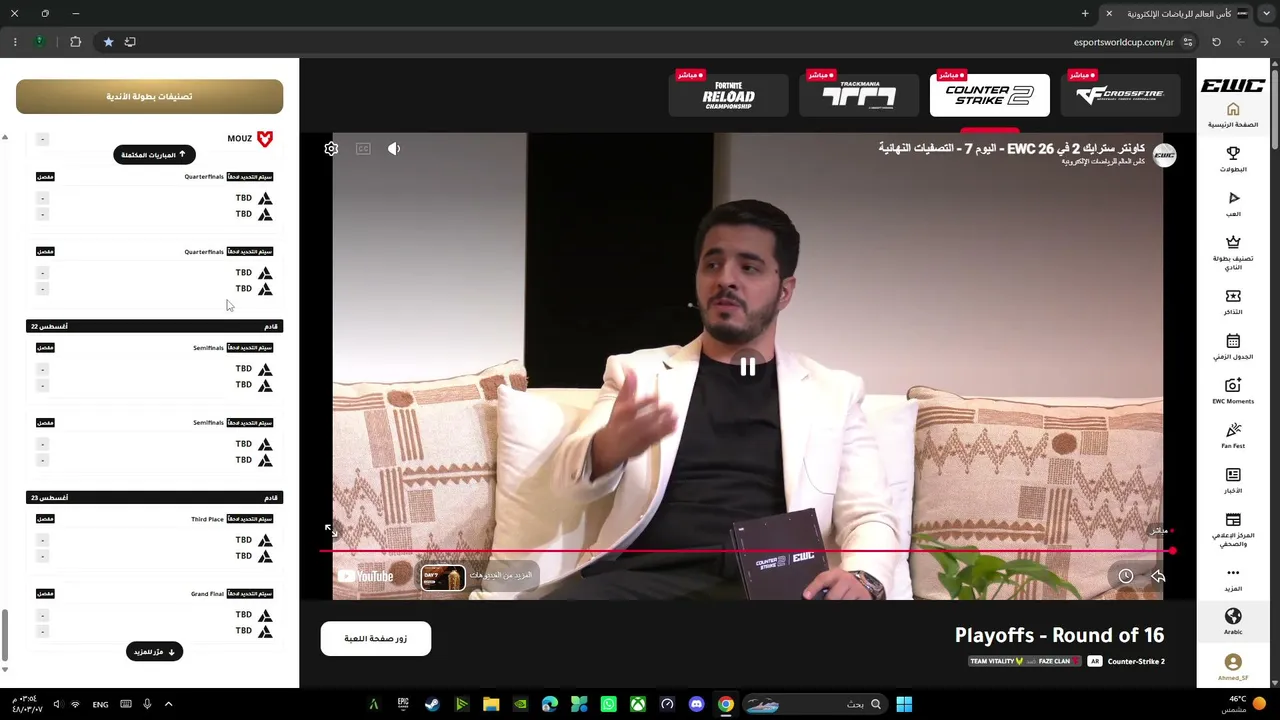
Task: Open the Windows Start menu
Action: [x=904, y=704]
